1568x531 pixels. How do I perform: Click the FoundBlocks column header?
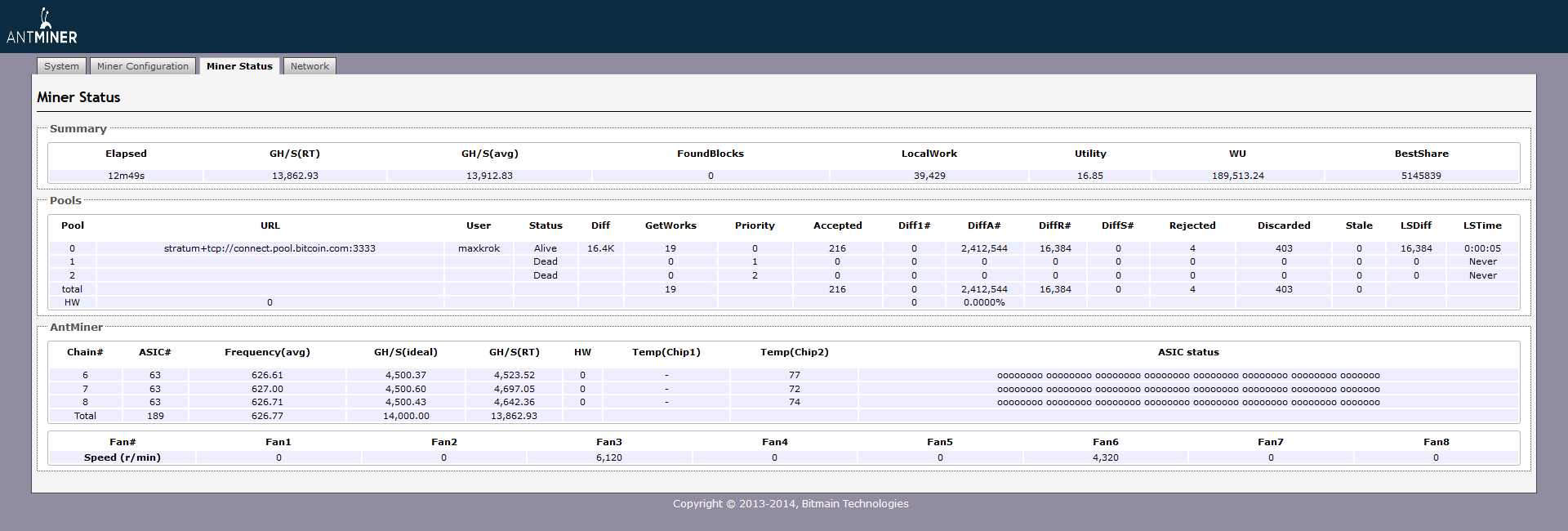(710, 154)
